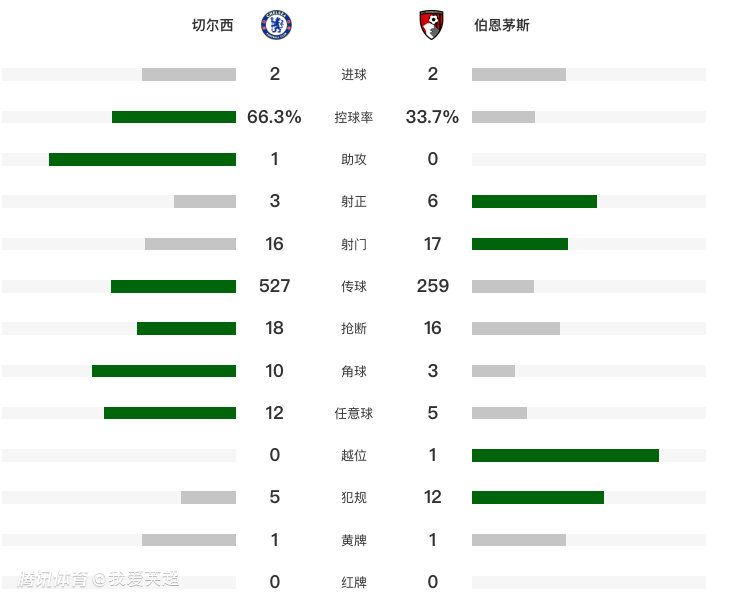Select the 进球 stat label
This screenshot has height=603, width=744.
point(354,74)
